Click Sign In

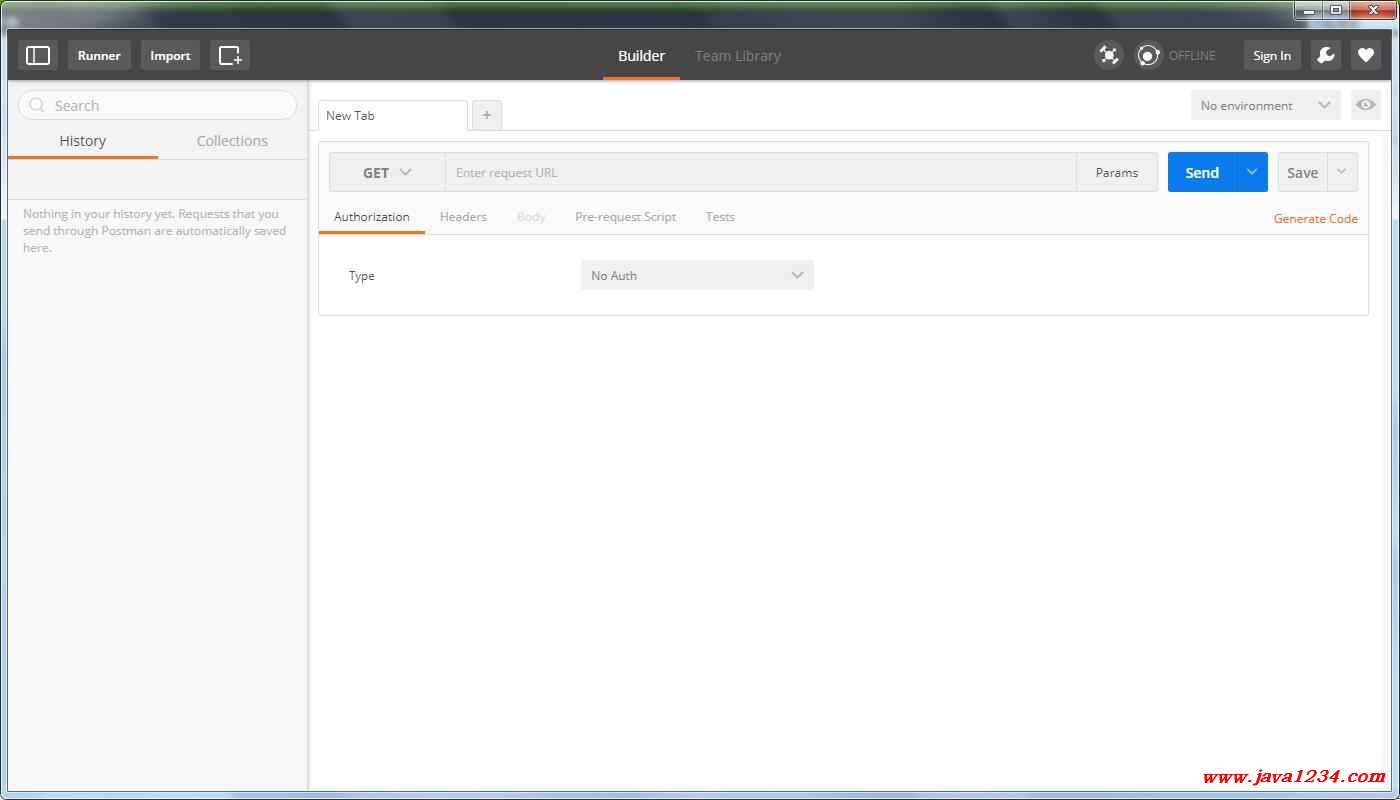1272,56
